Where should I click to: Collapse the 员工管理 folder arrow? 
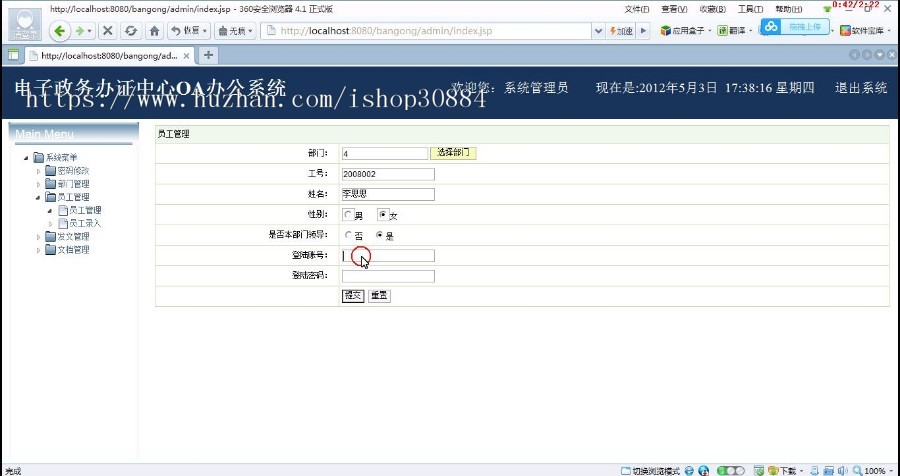[x=39, y=198]
